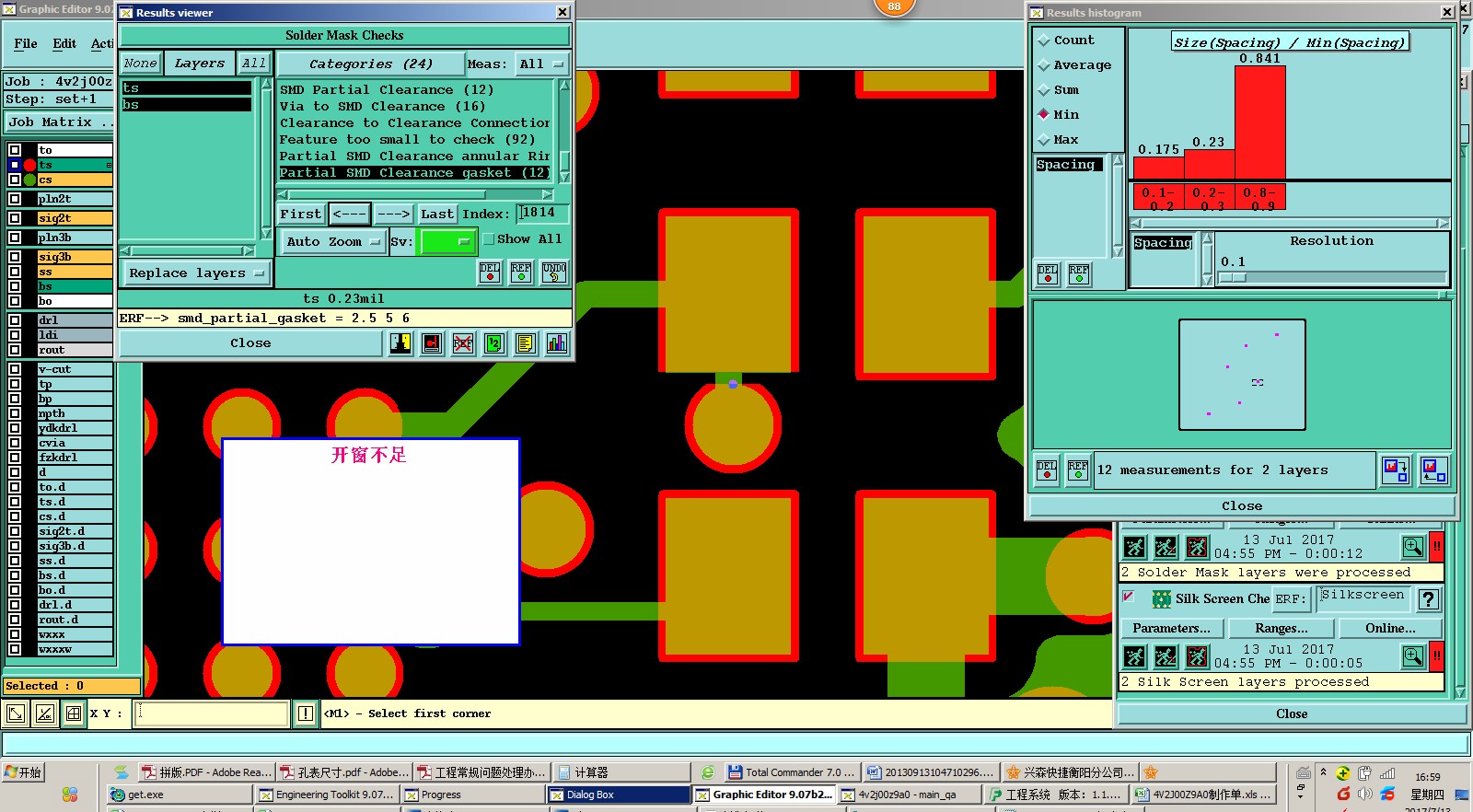The image size is (1473, 812).
Task: Click the Index input field
Action: pyautogui.click(x=542, y=214)
